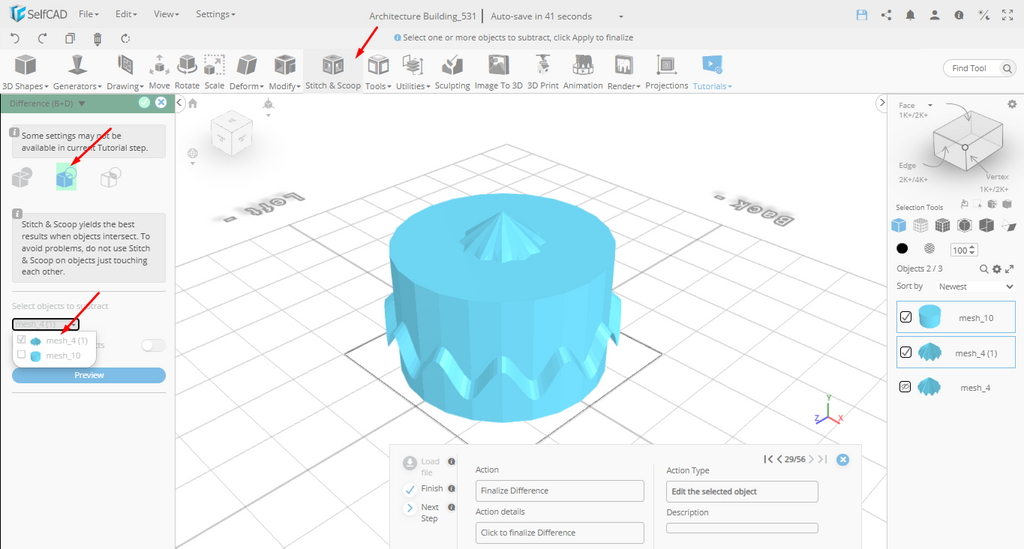Open the Sort by Newest dropdown
1024x549 pixels.
pyautogui.click(x=975, y=287)
